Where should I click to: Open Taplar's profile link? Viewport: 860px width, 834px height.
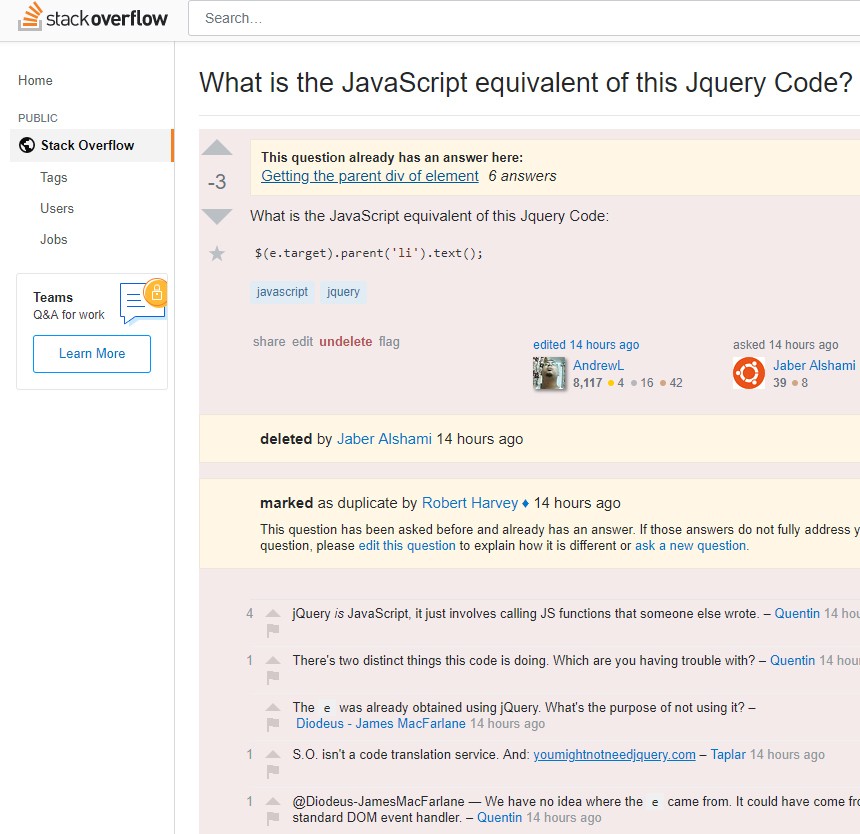(x=728, y=755)
